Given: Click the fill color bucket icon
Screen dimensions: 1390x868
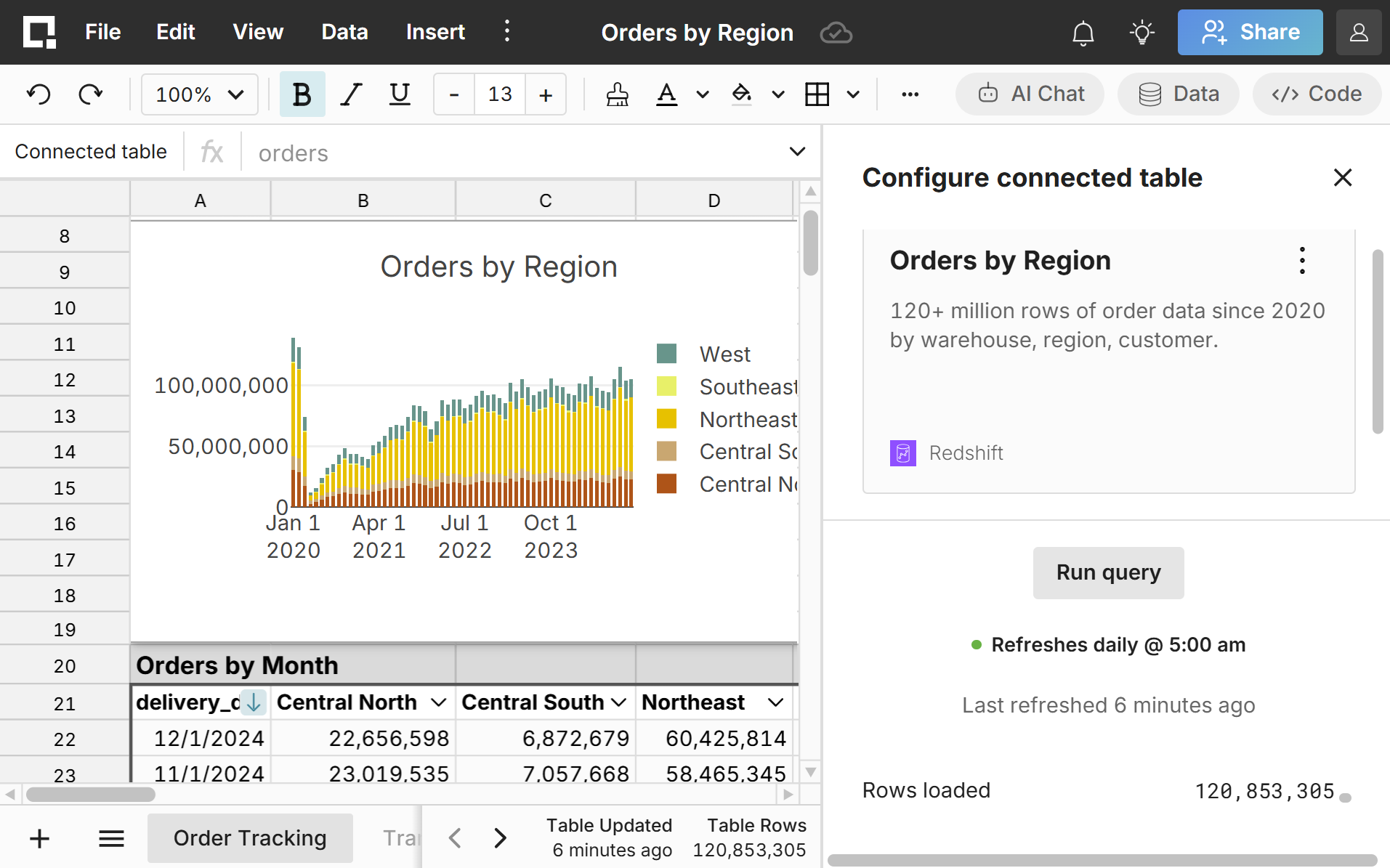Looking at the screenshot, I should tap(741, 94).
